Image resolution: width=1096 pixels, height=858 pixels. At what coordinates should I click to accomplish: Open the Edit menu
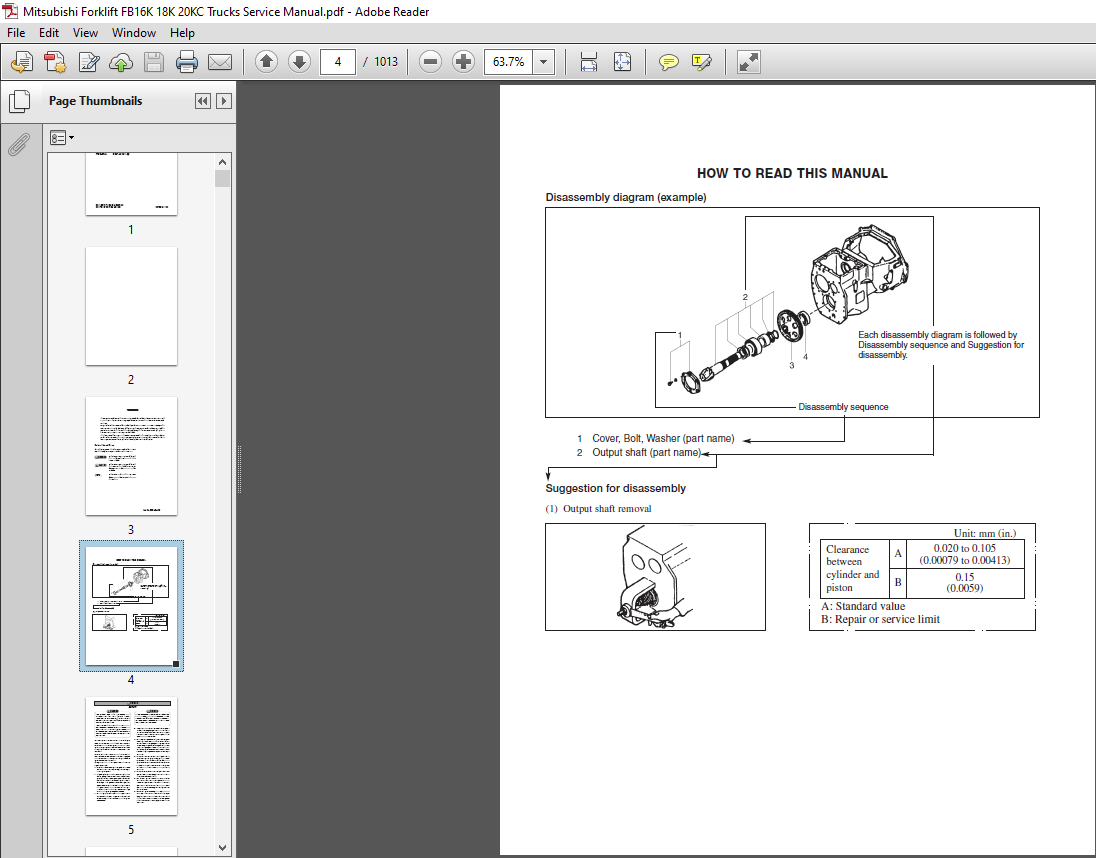pos(49,33)
